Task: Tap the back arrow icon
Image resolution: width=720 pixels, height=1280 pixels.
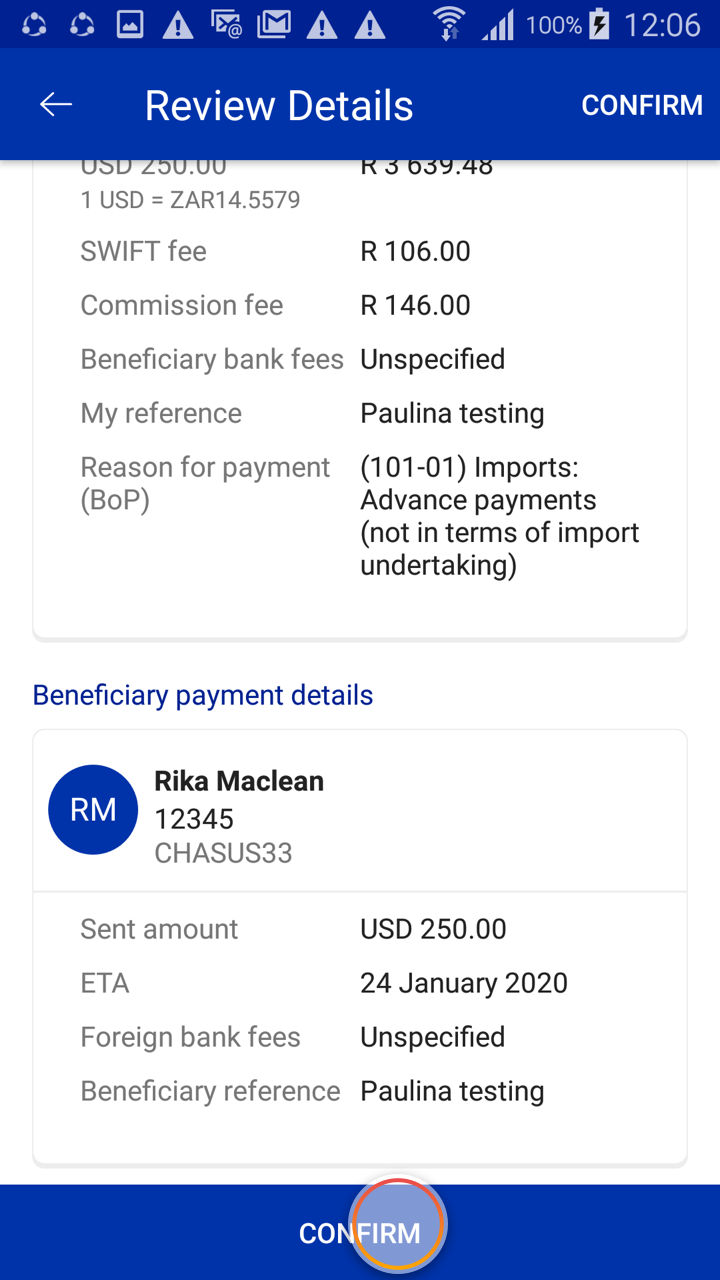Action: tap(56, 105)
